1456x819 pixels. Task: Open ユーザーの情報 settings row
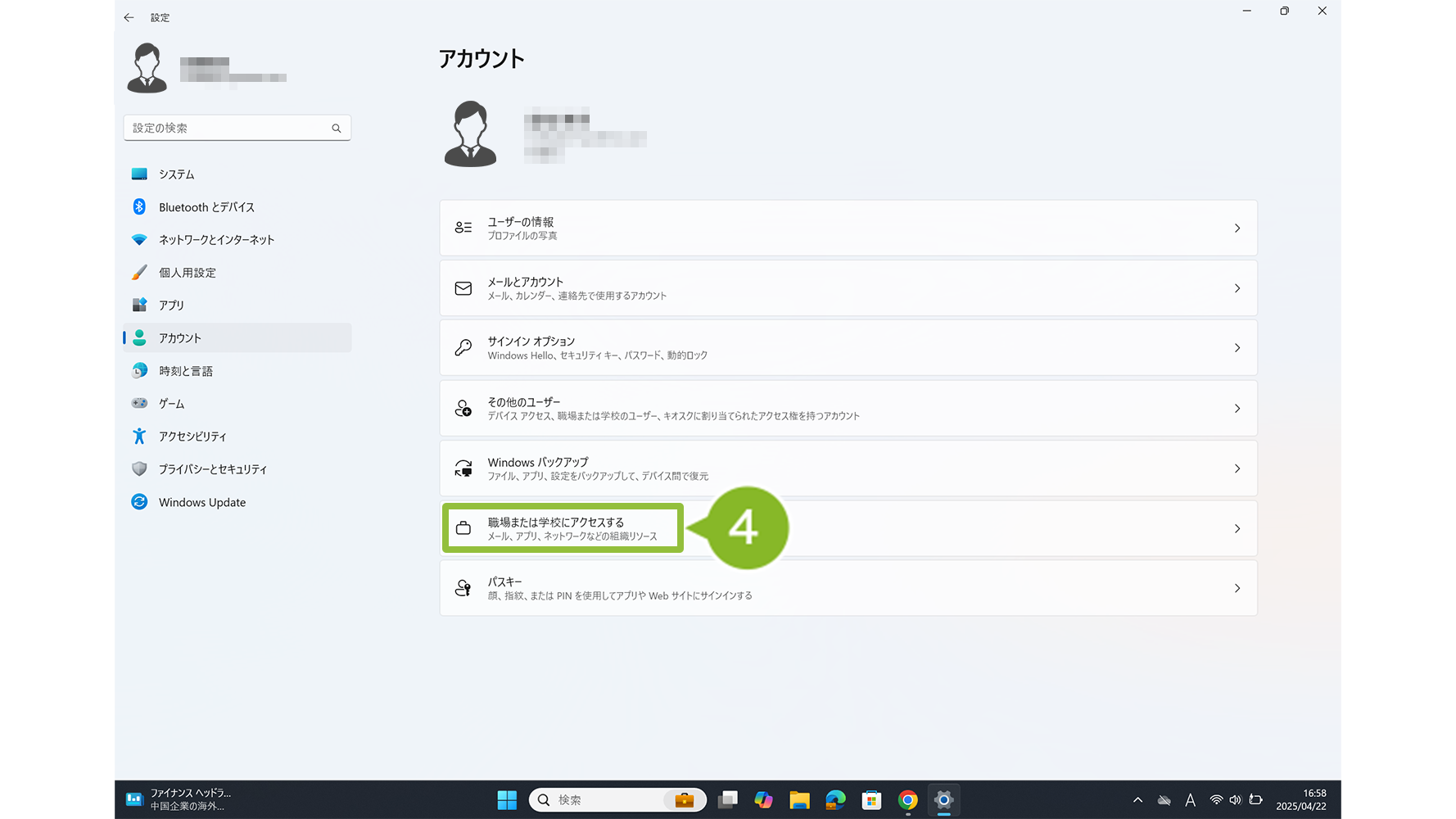coord(848,228)
